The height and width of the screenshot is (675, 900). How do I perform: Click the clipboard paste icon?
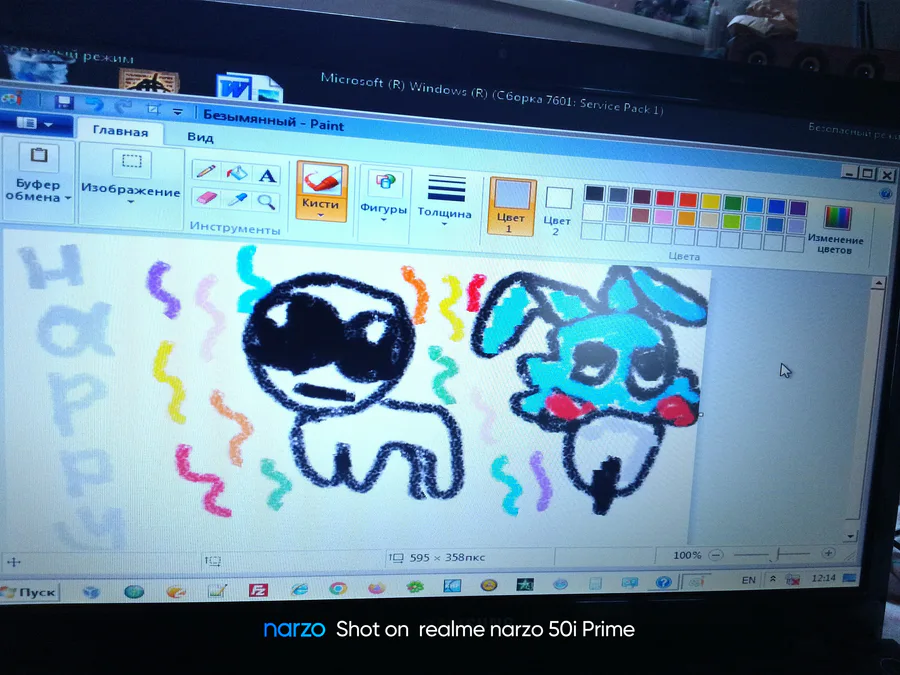click(x=39, y=156)
